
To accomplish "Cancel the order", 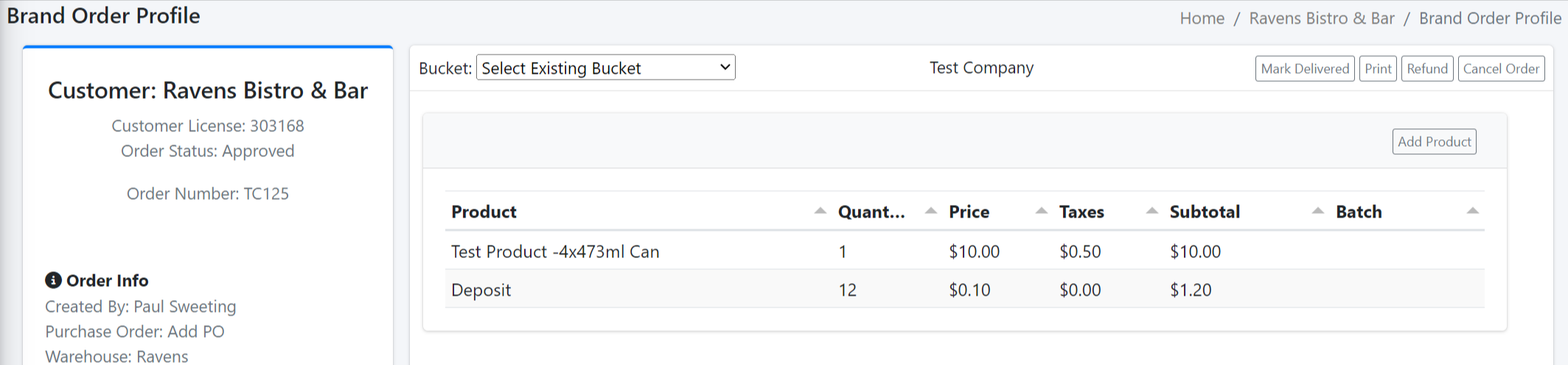I will [1500, 69].
